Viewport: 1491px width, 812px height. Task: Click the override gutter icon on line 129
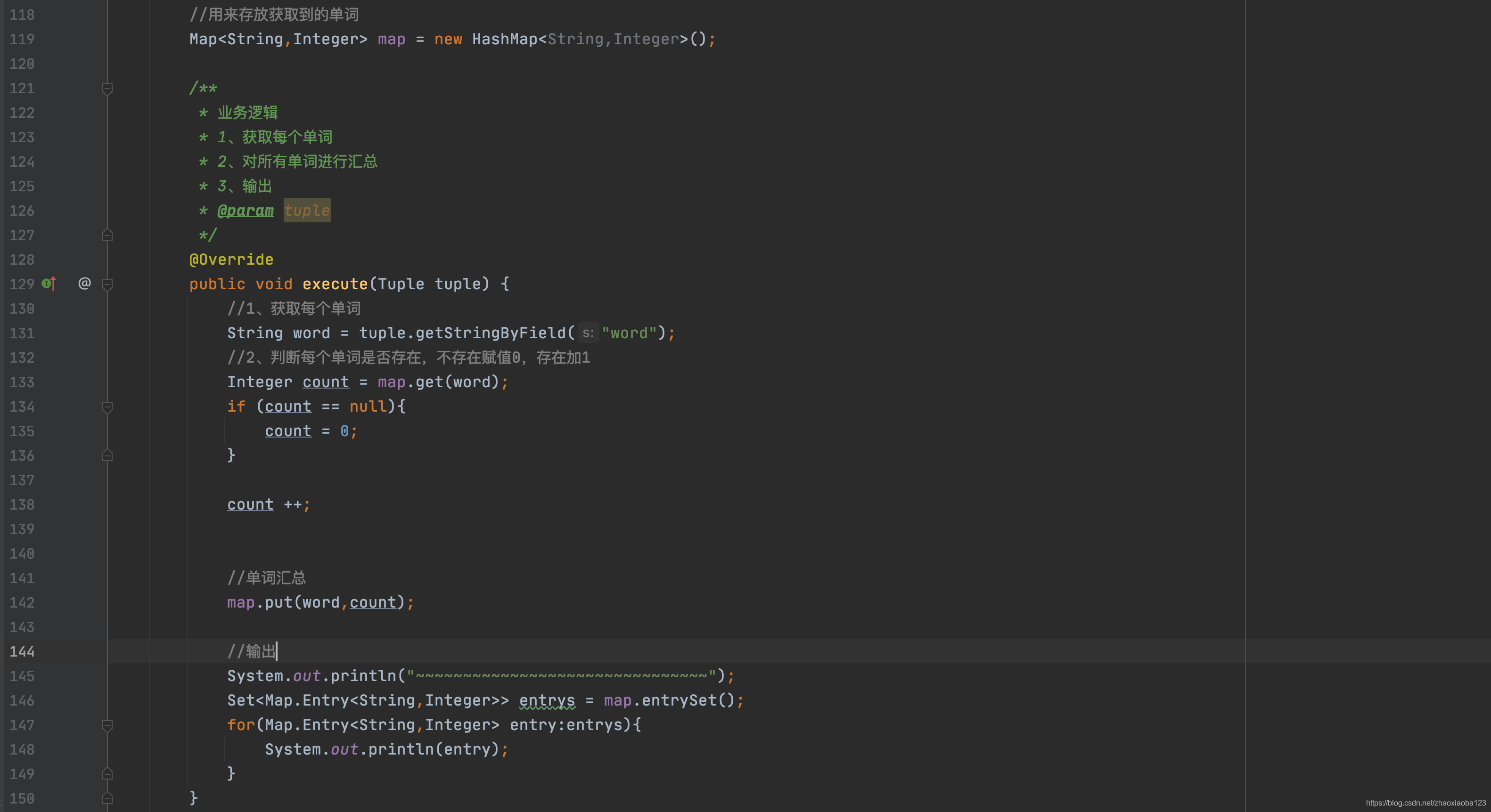(x=49, y=284)
